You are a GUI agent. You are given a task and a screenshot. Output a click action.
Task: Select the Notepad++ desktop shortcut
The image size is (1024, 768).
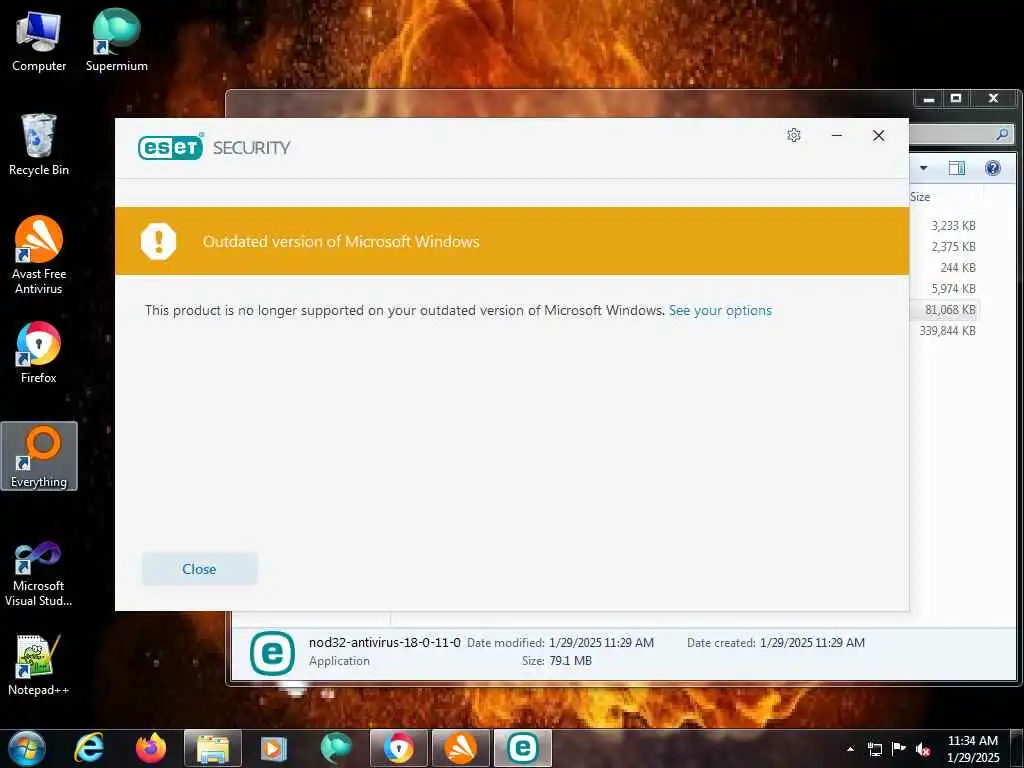click(39, 665)
